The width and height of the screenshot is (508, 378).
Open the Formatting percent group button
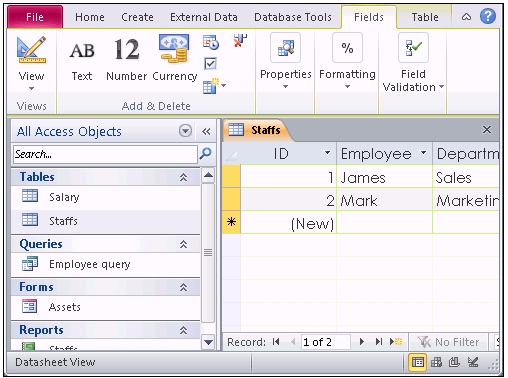point(347,61)
